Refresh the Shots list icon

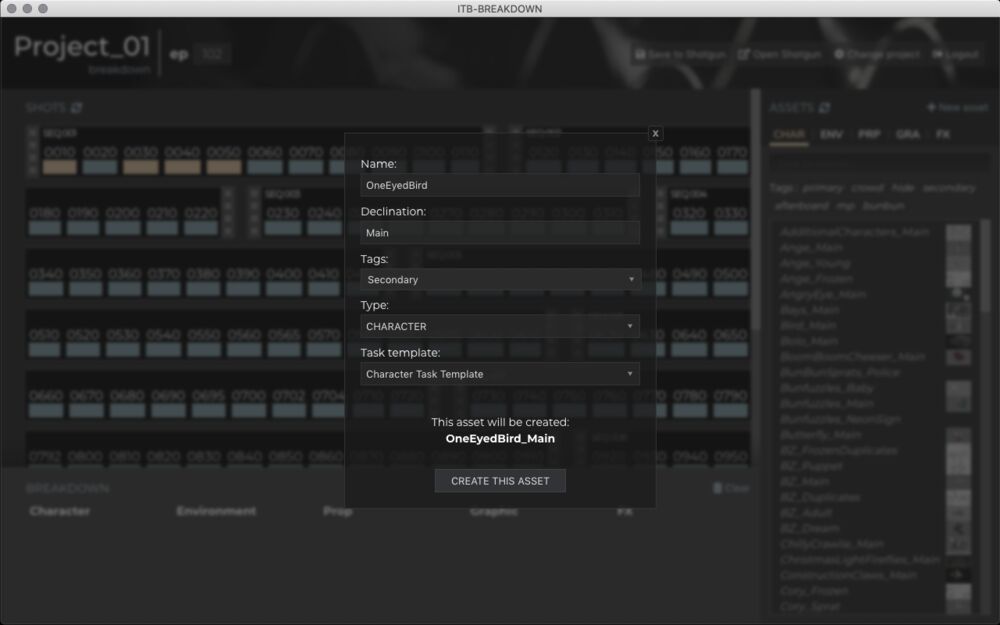[76, 108]
